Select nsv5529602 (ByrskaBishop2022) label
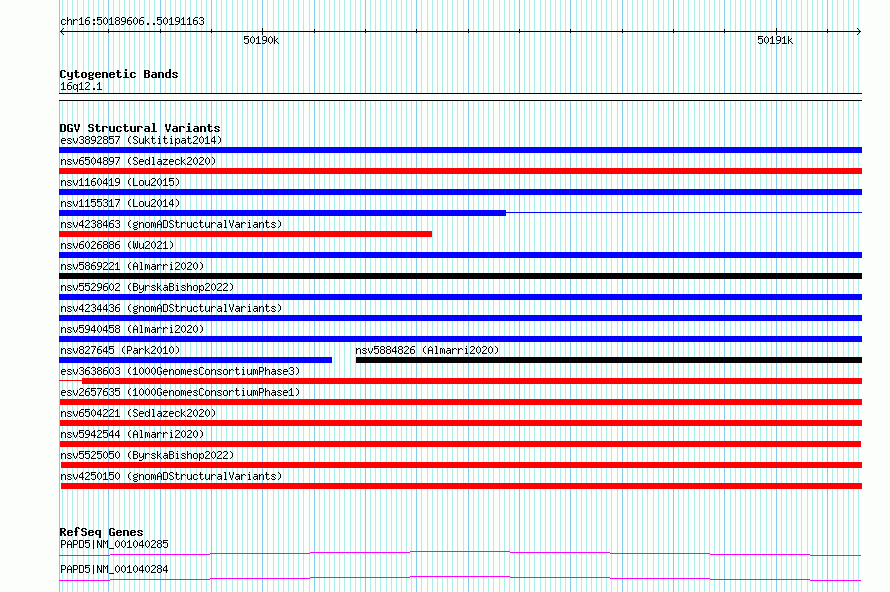890x592 pixels. click(x=147, y=287)
